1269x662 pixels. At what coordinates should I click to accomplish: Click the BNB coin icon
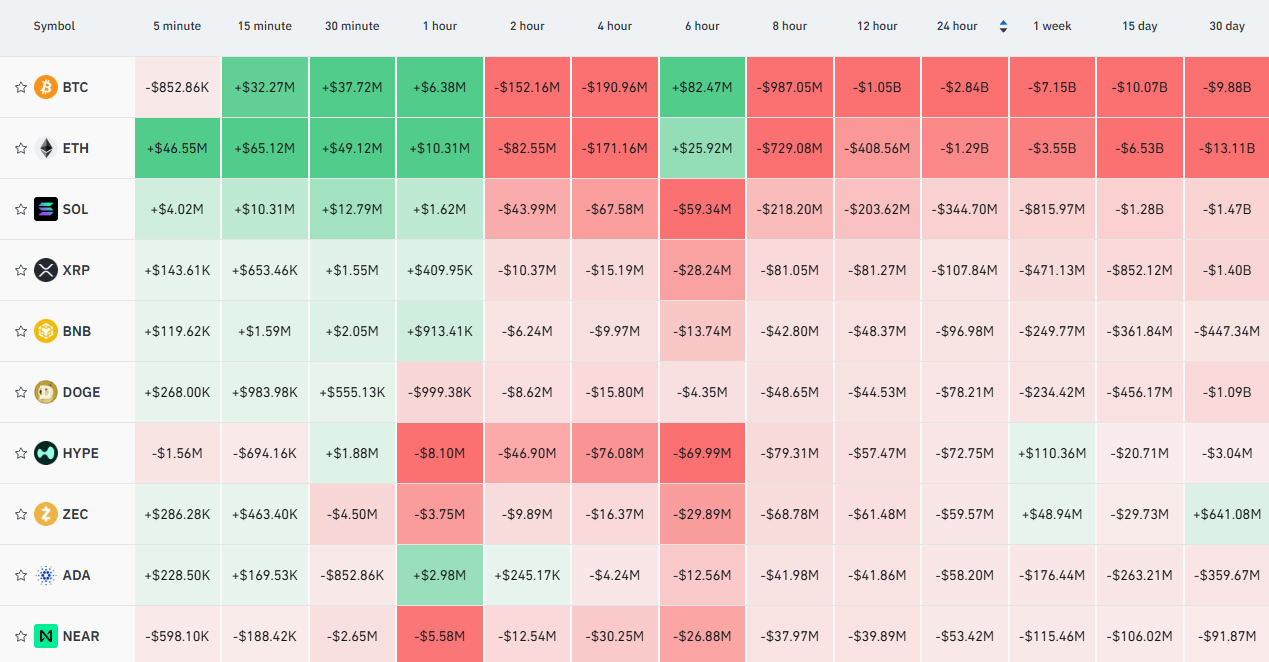tap(46, 331)
